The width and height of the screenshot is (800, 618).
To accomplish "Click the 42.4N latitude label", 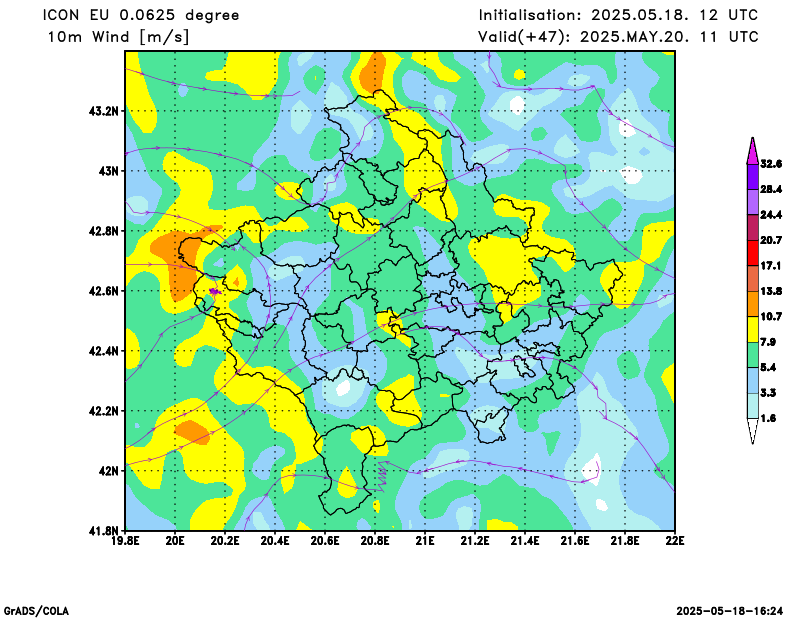I will 104,351.
